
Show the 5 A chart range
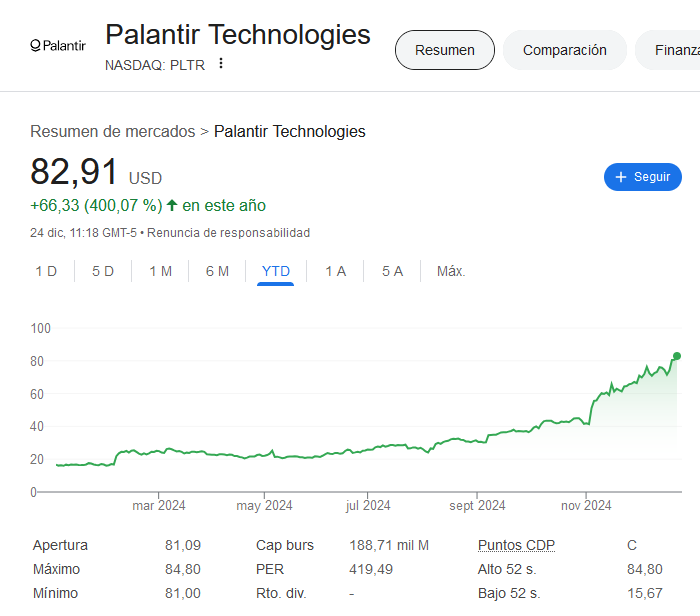[x=392, y=271]
